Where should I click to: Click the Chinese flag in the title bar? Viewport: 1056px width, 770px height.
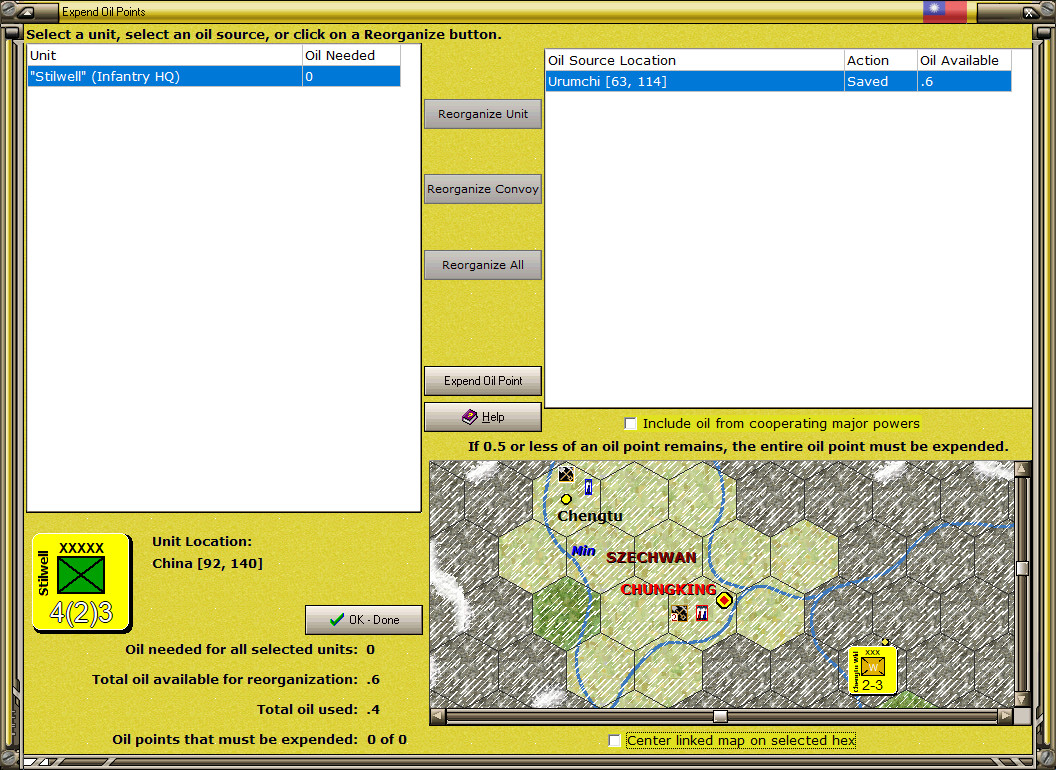[x=944, y=11]
